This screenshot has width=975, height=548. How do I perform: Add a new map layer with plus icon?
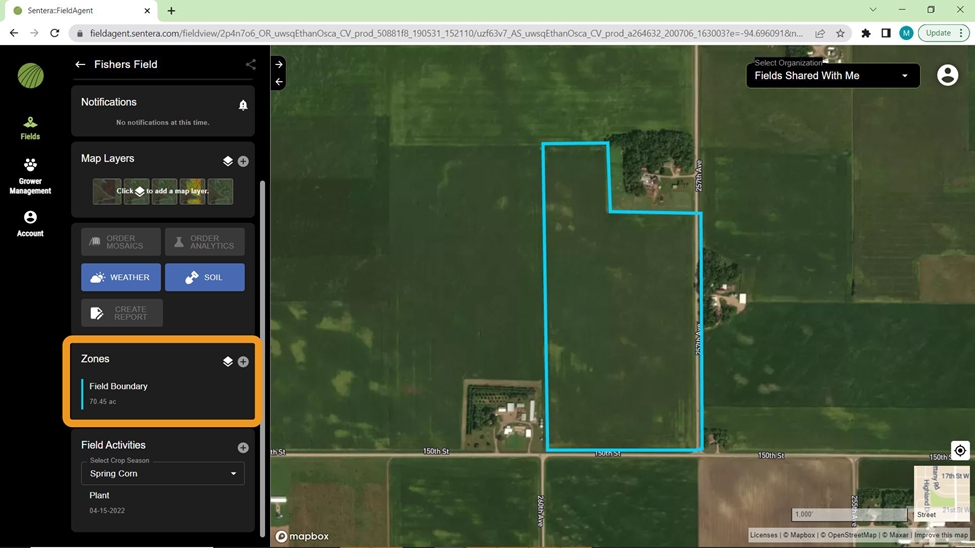[243, 161]
